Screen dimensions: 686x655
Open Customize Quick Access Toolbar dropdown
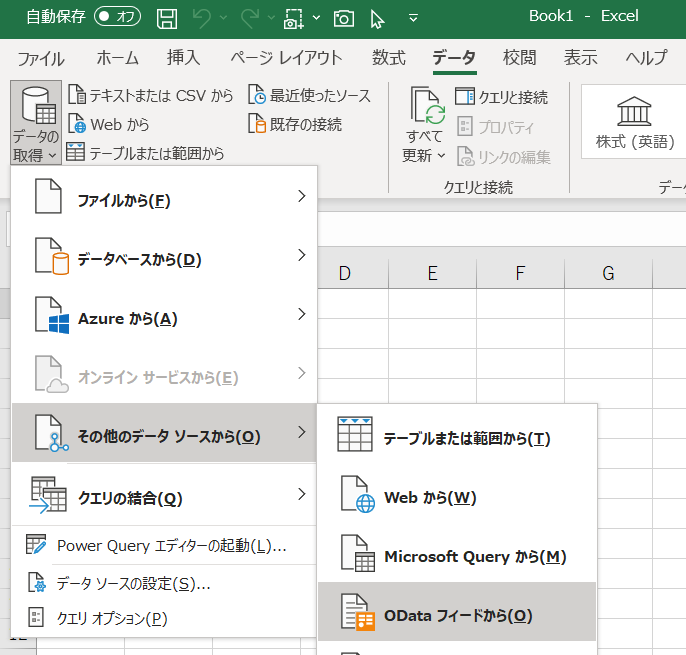(413, 18)
